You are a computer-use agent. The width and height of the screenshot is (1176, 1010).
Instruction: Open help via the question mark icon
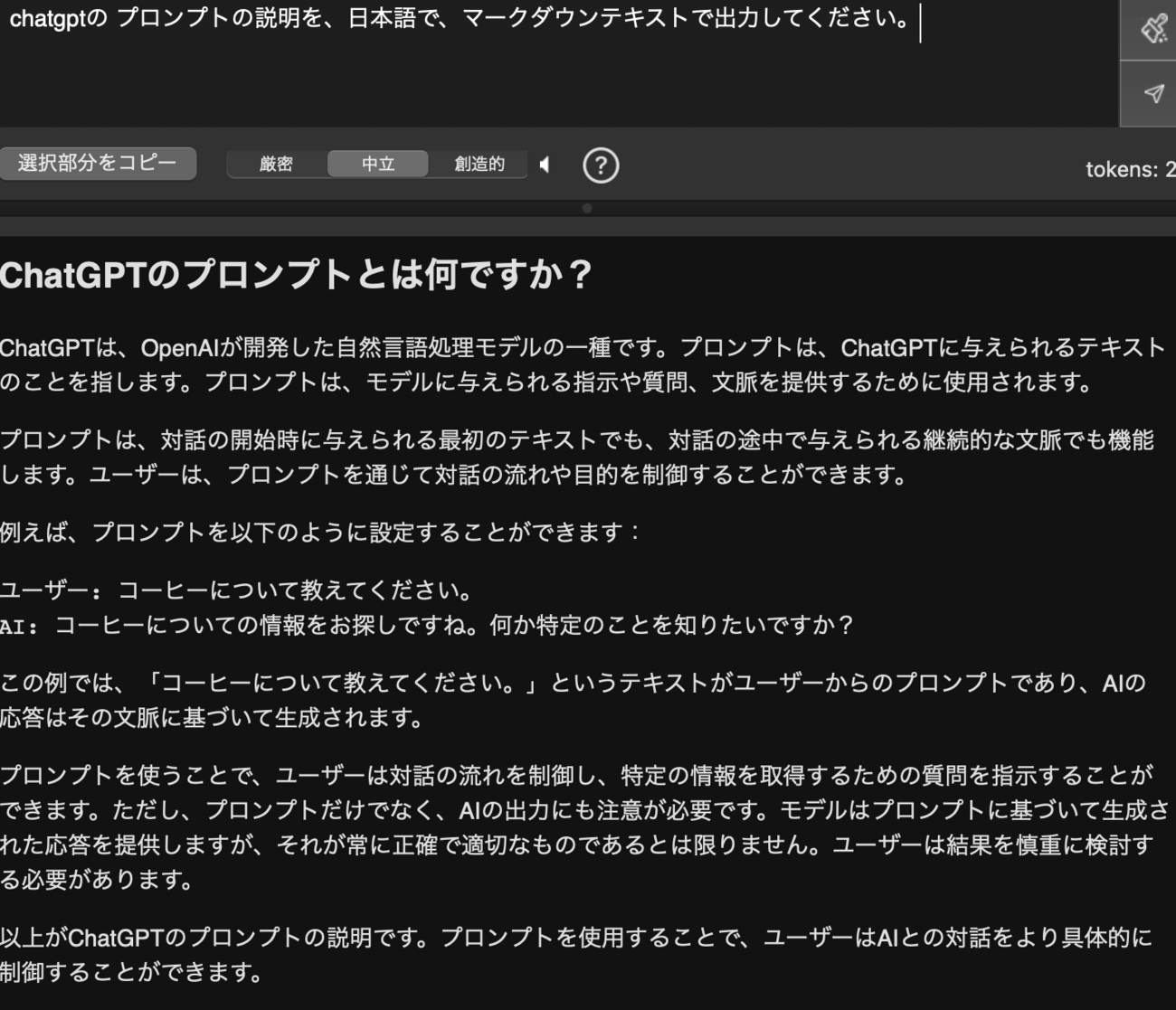(x=601, y=165)
